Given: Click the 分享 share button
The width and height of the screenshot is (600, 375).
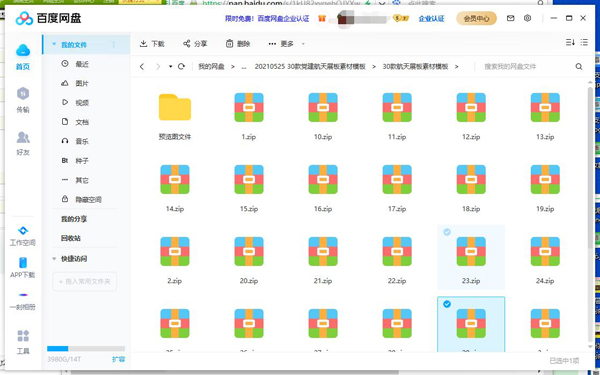Looking at the screenshot, I should (x=195, y=44).
